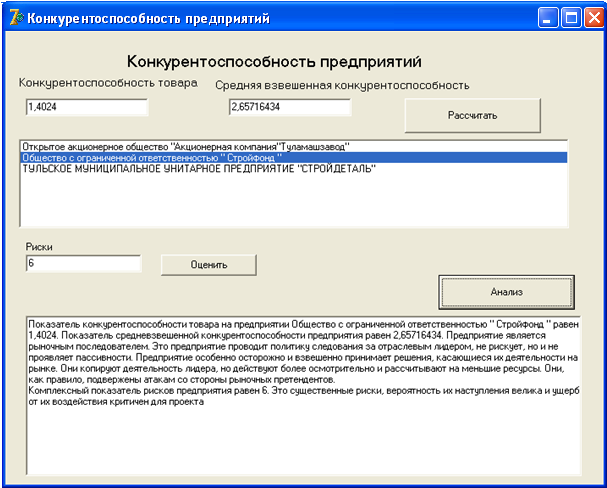Close the Конкурентоспособность предприятий window
The image size is (607, 488).
tap(595, 18)
